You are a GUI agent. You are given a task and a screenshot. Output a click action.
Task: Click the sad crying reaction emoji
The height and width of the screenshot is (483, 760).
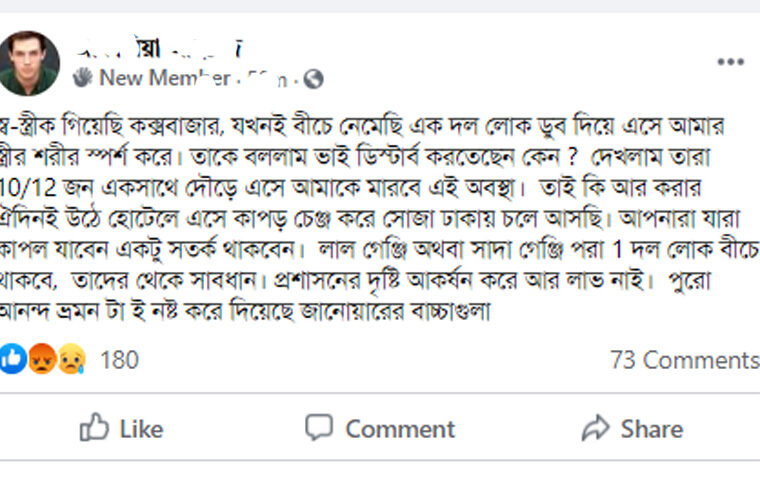tap(71, 359)
